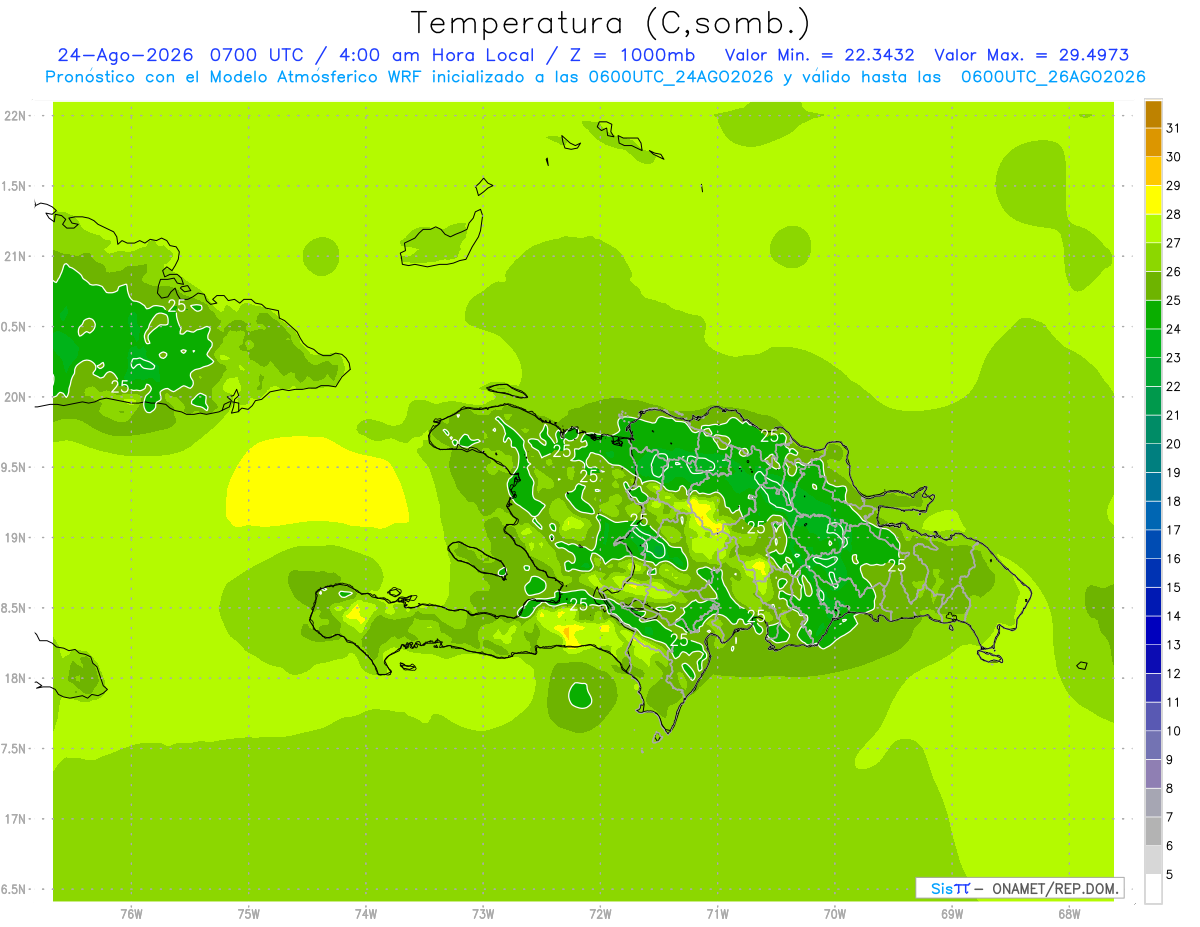
Task: Click the yellow warm patch west of Haiti
Action: click(316, 481)
